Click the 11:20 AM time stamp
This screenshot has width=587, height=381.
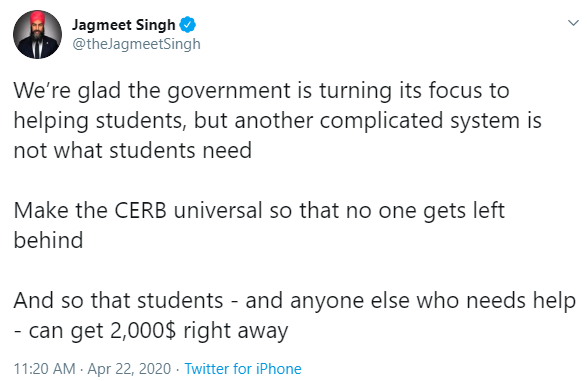pos(45,369)
